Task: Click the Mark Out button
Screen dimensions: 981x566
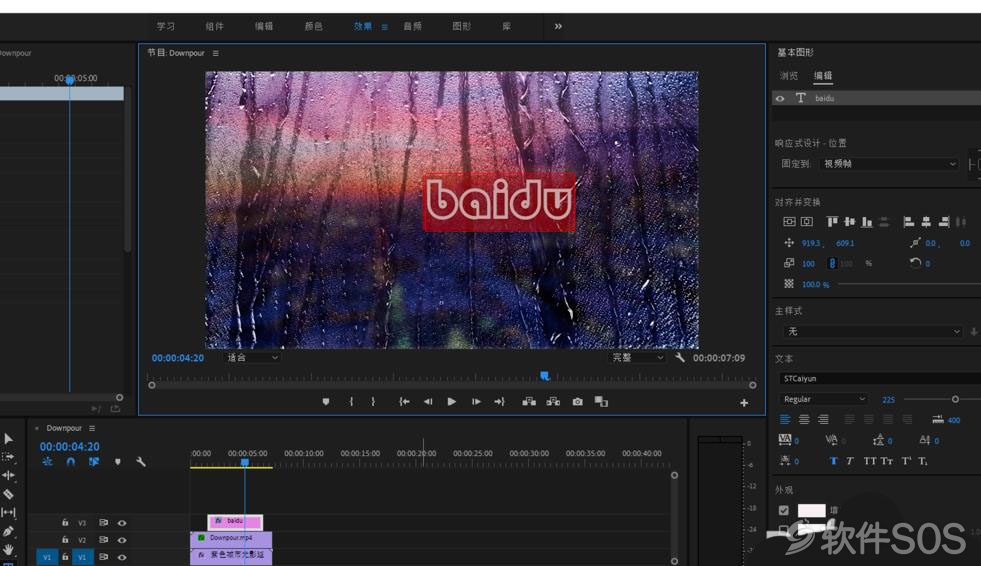Action: pyautogui.click(x=373, y=402)
